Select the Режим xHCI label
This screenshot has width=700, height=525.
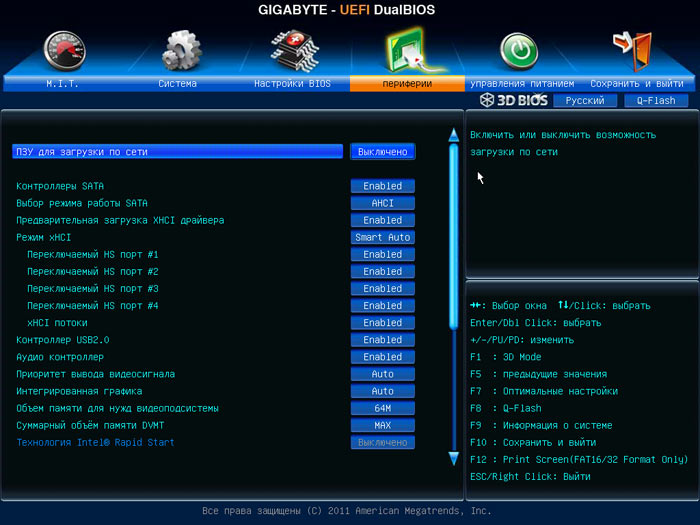(43, 238)
